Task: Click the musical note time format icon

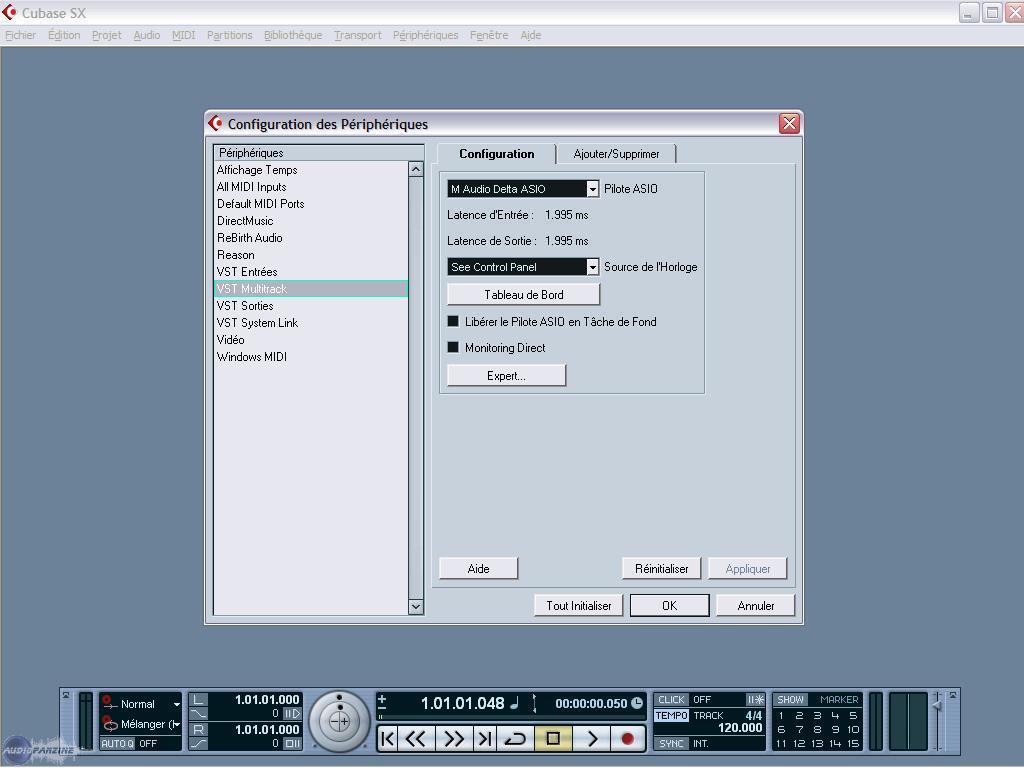Action: tap(515, 703)
